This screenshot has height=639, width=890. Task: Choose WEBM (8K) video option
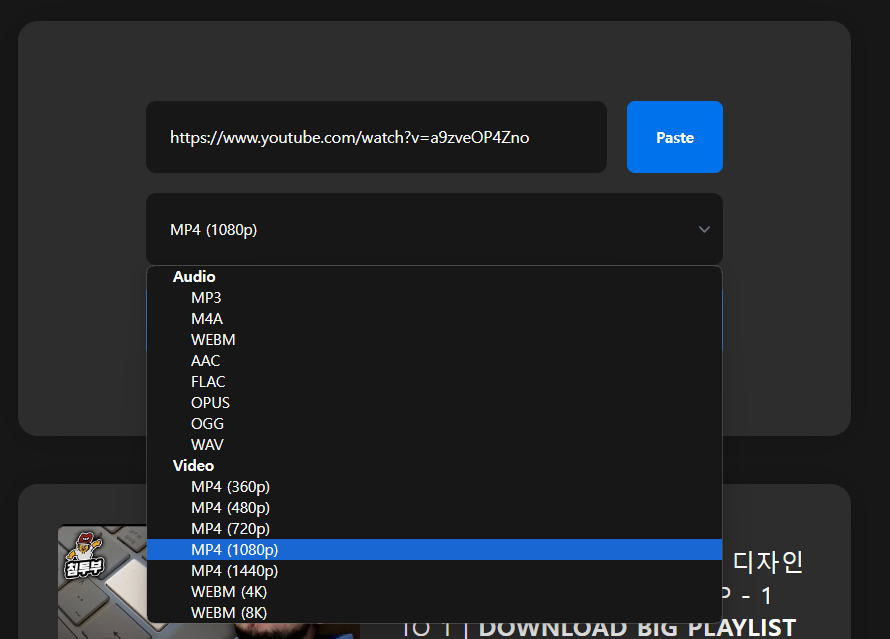(x=434, y=612)
